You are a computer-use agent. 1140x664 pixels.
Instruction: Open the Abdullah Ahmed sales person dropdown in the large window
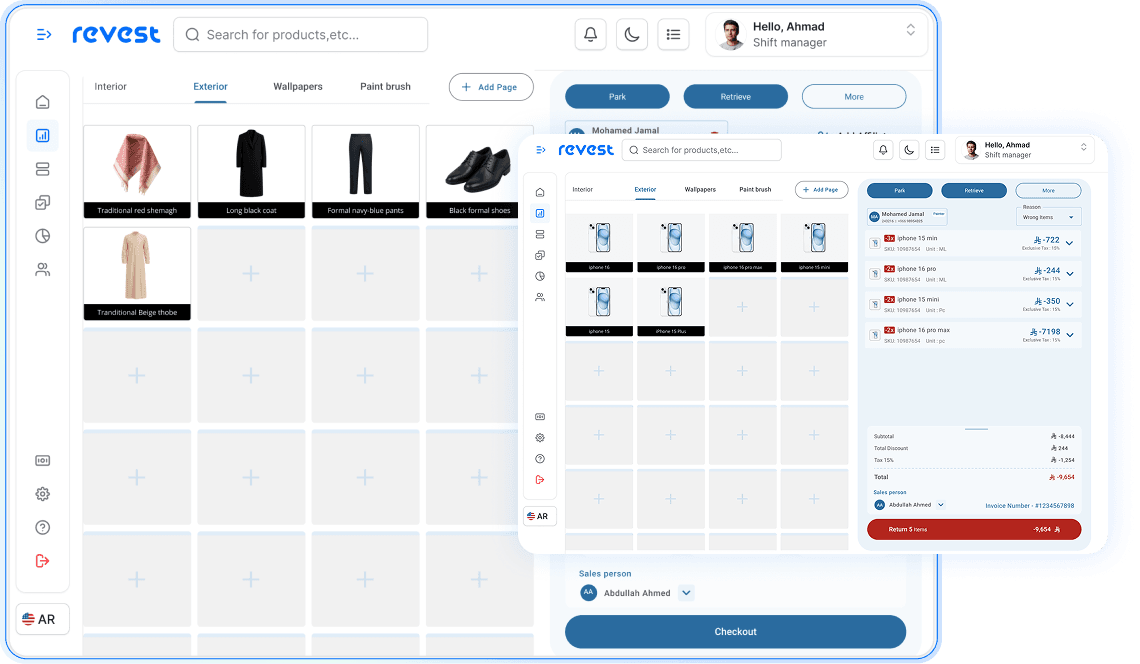686,593
